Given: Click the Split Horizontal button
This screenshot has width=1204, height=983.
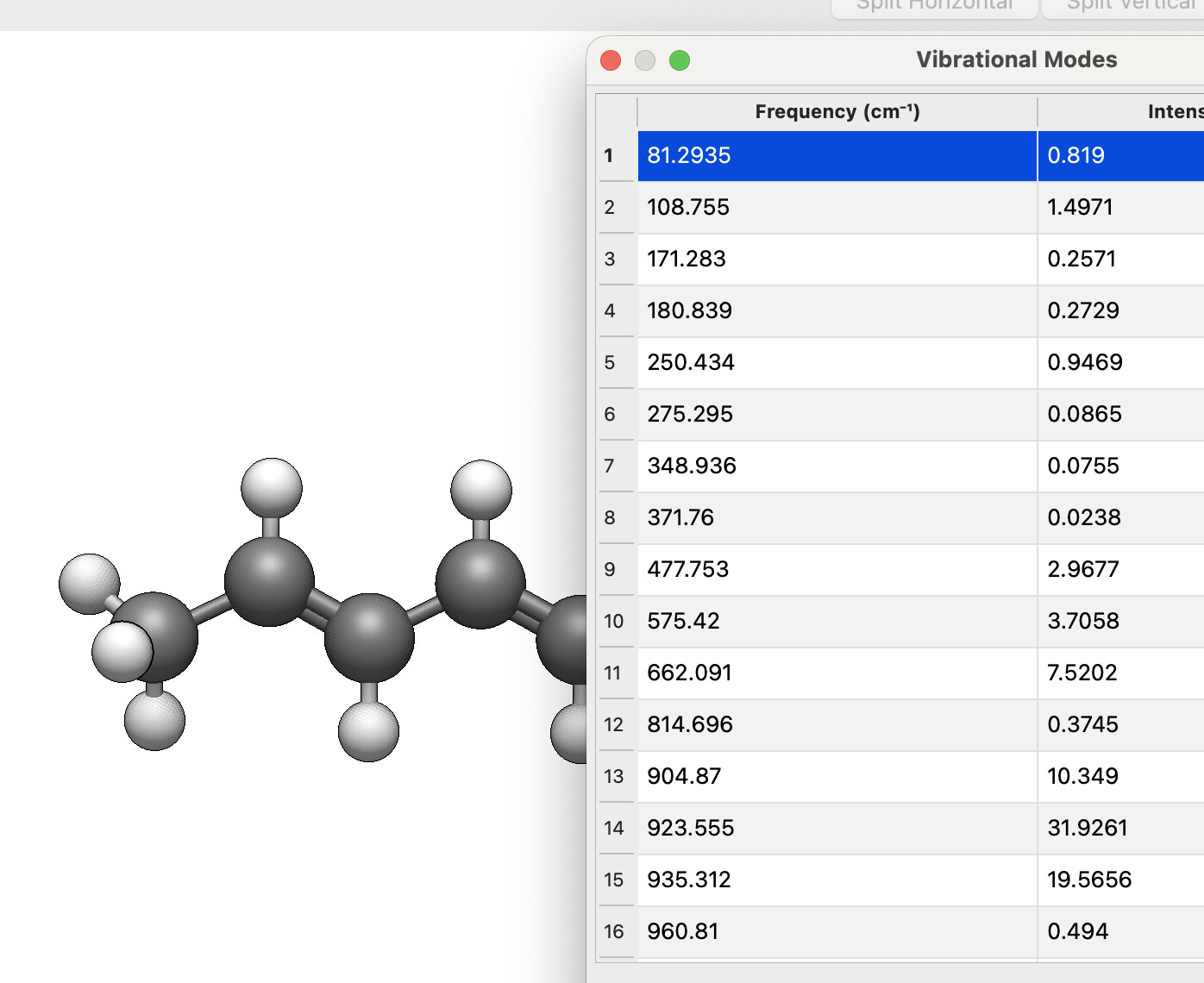Looking at the screenshot, I should [x=934, y=7].
